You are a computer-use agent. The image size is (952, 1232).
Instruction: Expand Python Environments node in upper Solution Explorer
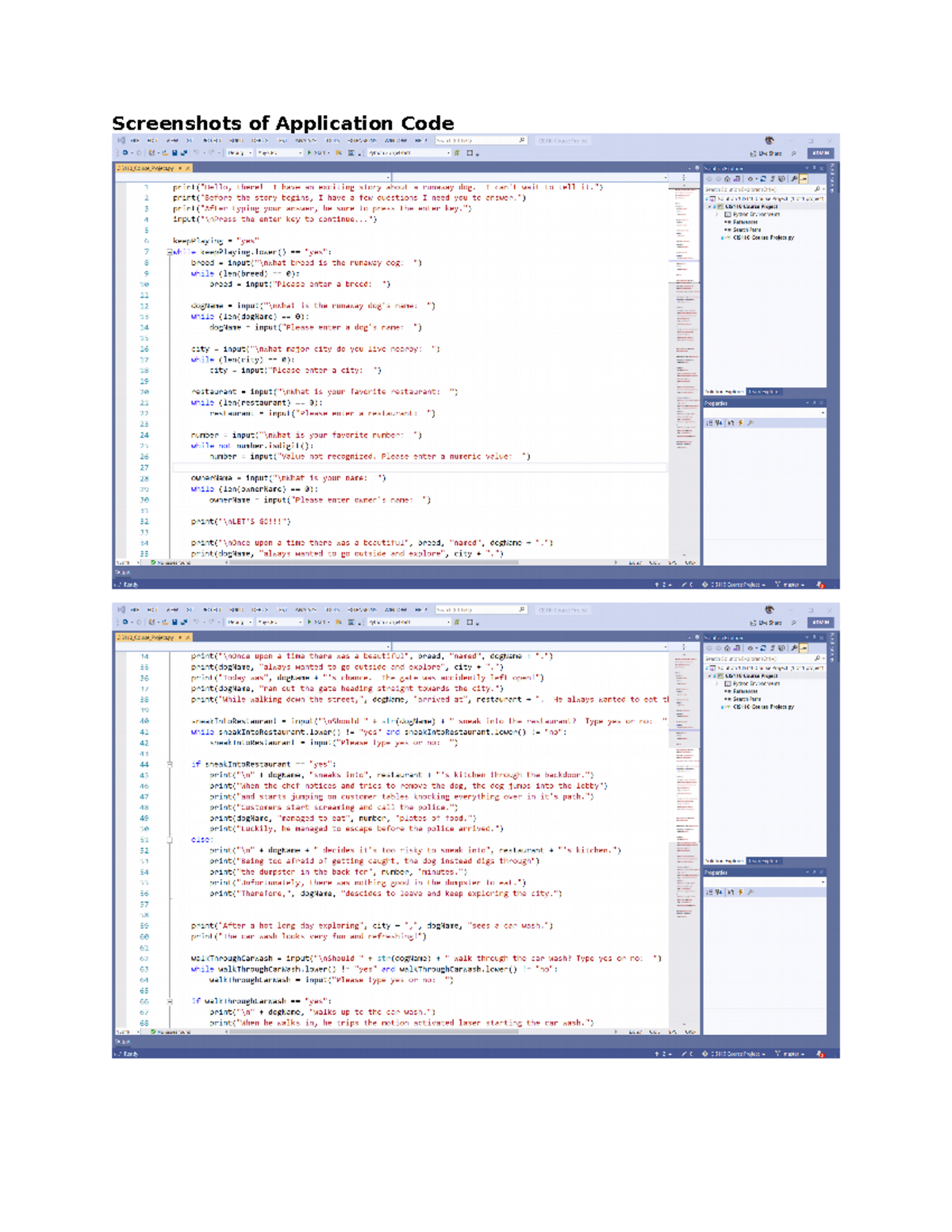pyautogui.click(x=717, y=214)
